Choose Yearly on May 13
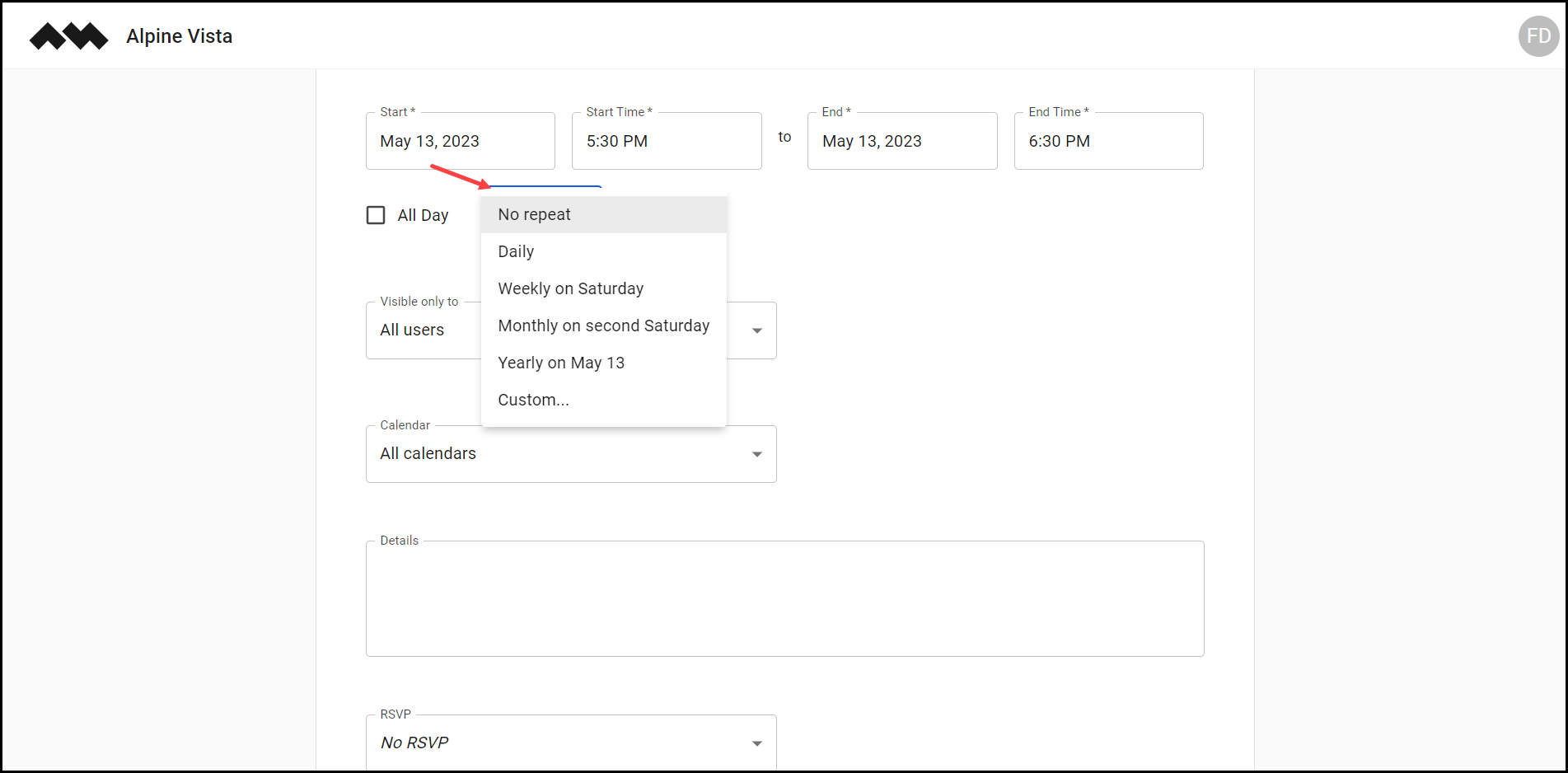The width and height of the screenshot is (1568, 773). 604,363
